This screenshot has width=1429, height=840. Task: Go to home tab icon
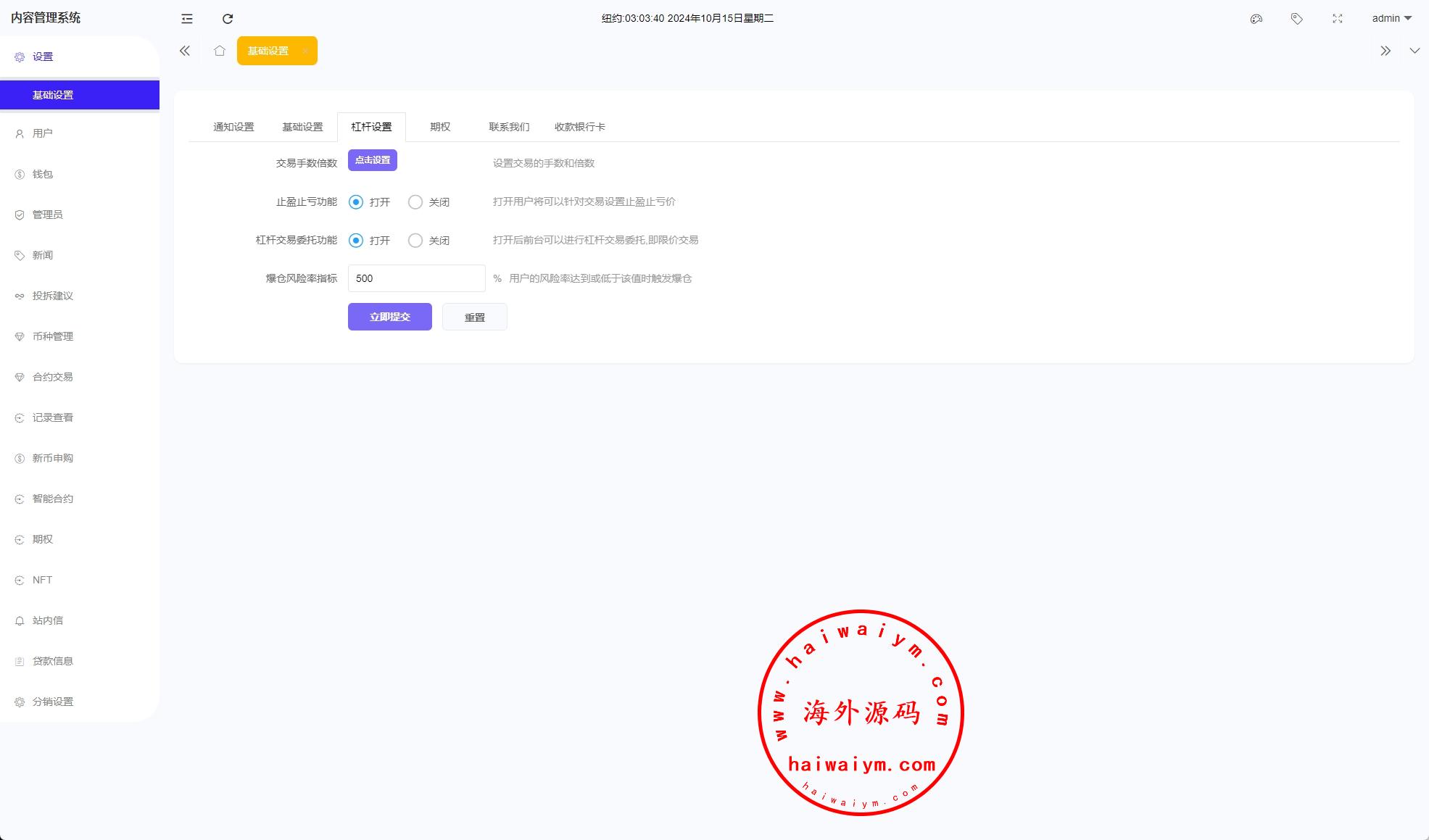click(x=220, y=51)
